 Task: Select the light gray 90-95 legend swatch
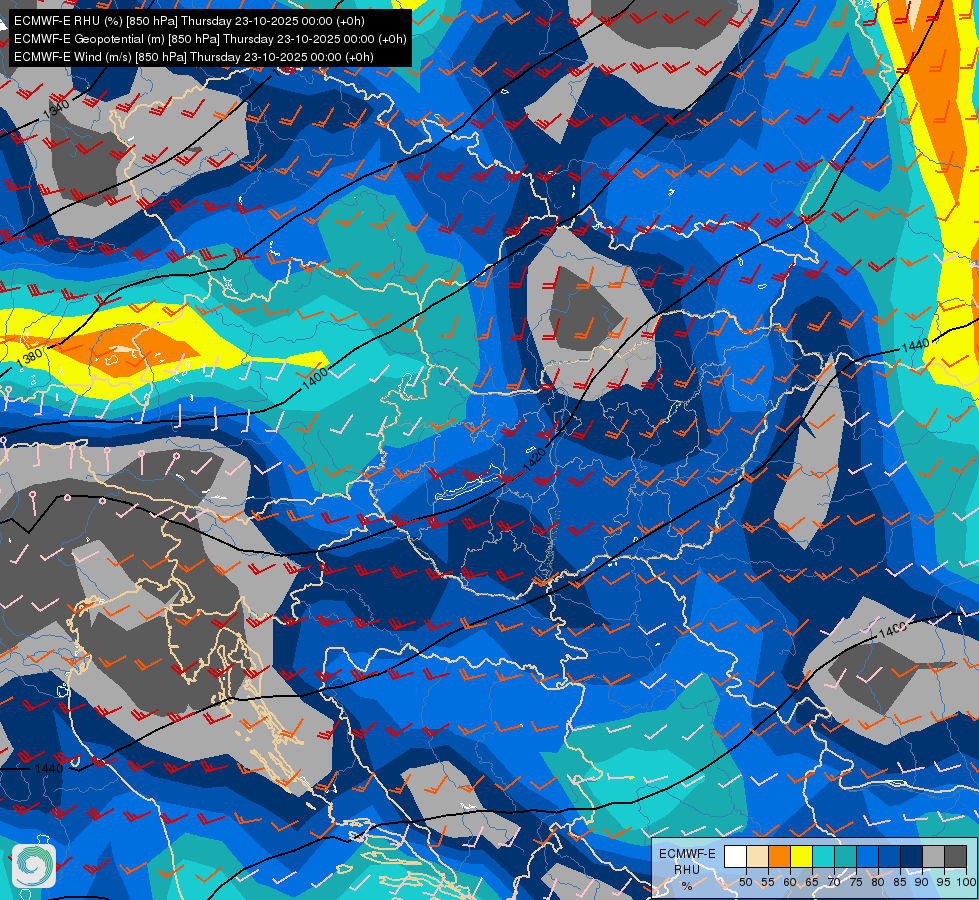click(x=934, y=856)
